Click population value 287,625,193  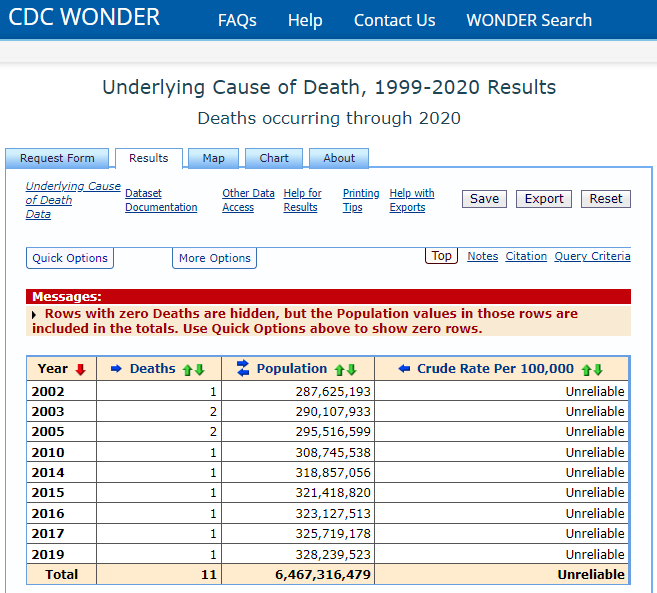(333, 391)
